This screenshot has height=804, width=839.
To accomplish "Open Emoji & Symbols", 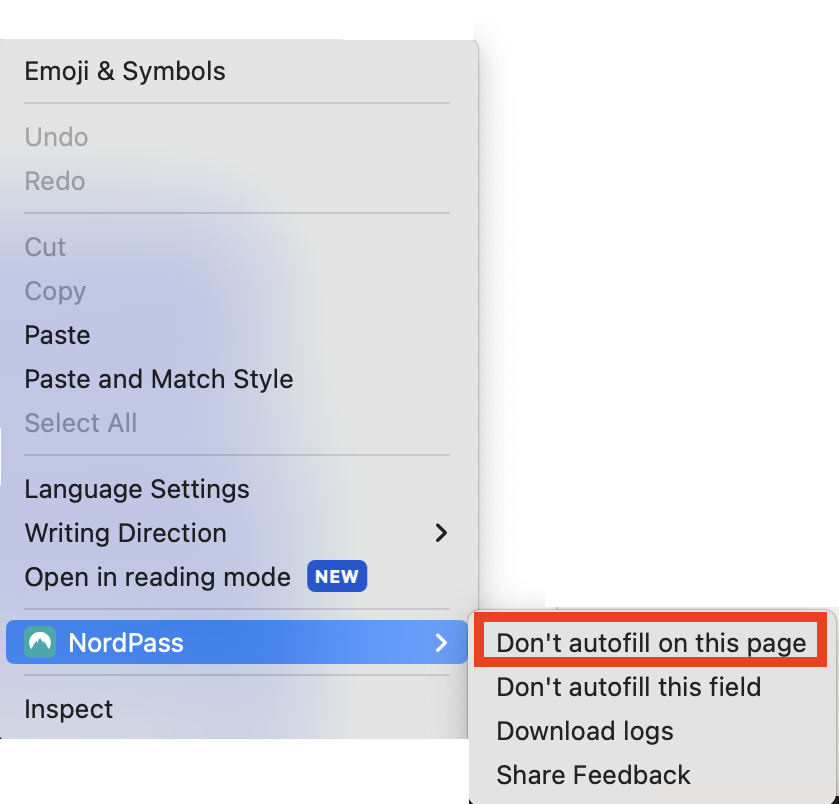I will (x=125, y=71).
